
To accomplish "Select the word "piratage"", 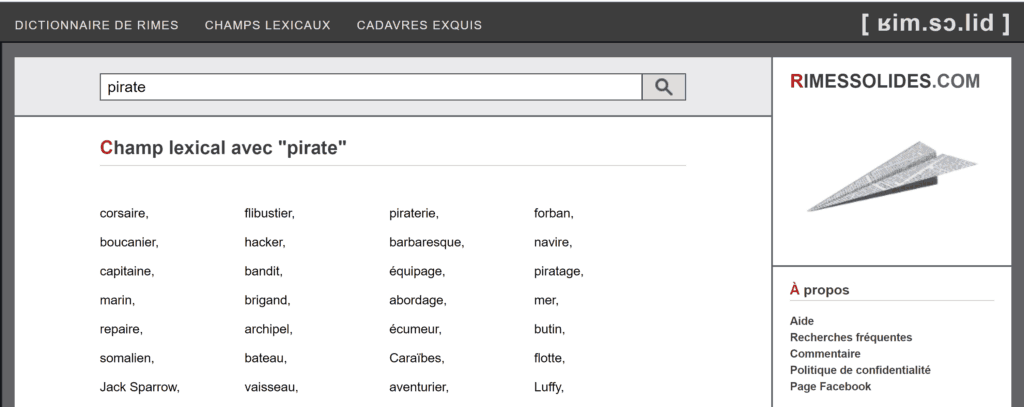I will 558,271.
